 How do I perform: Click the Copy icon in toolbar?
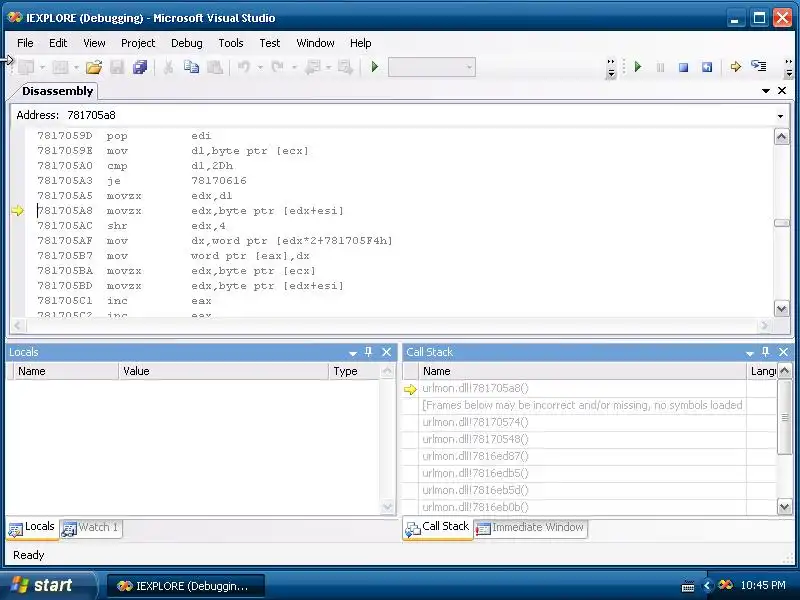point(191,67)
